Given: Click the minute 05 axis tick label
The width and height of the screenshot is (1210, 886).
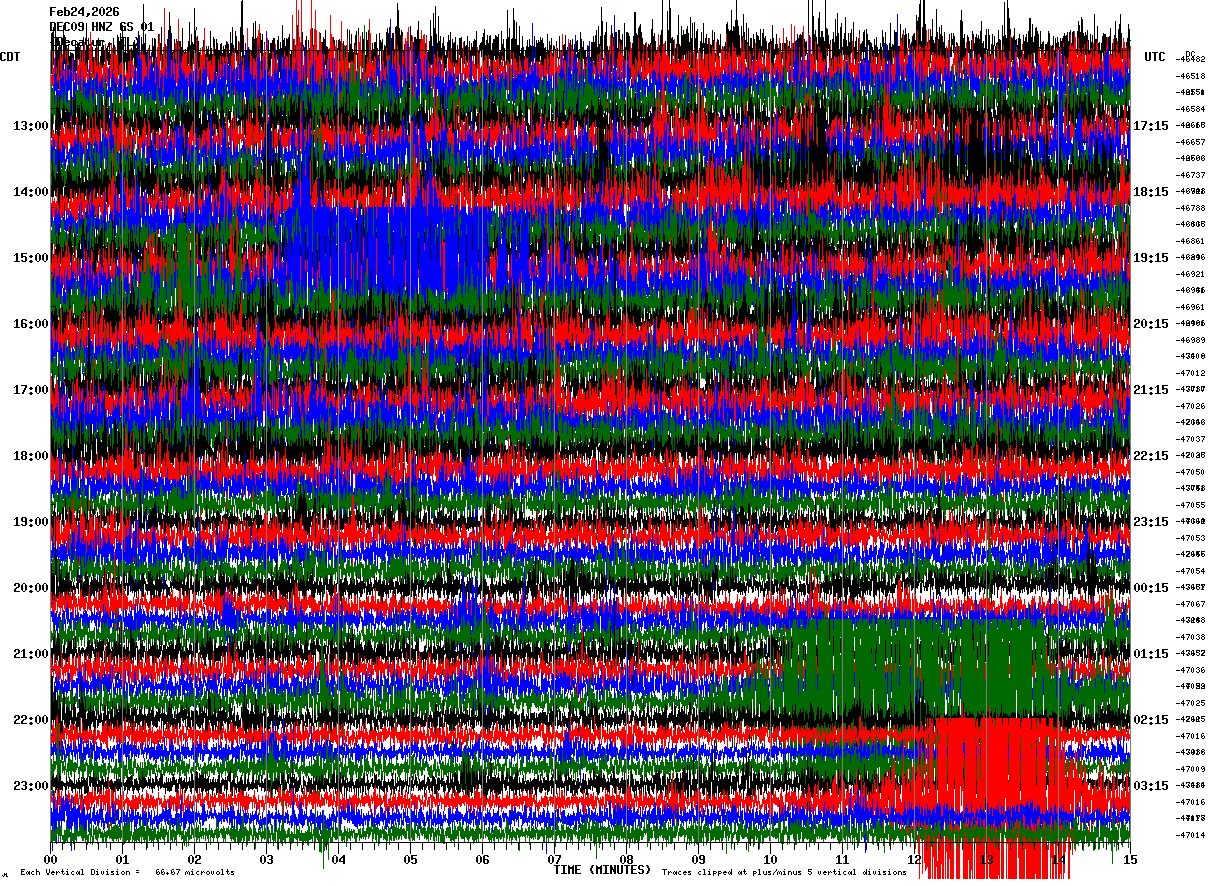Looking at the screenshot, I should click(x=411, y=860).
